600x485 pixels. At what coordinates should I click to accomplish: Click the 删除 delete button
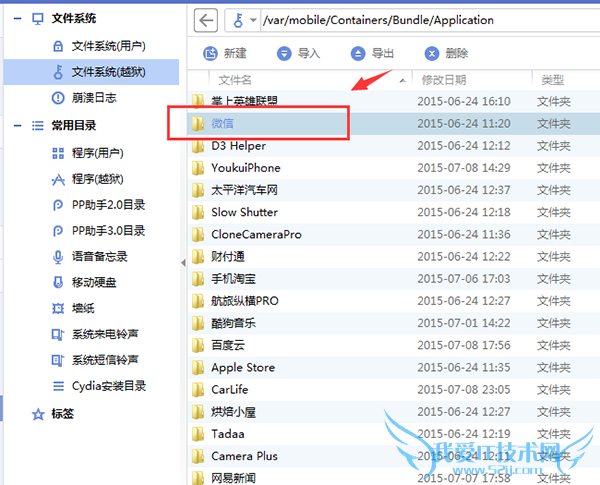click(x=447, y=53)
